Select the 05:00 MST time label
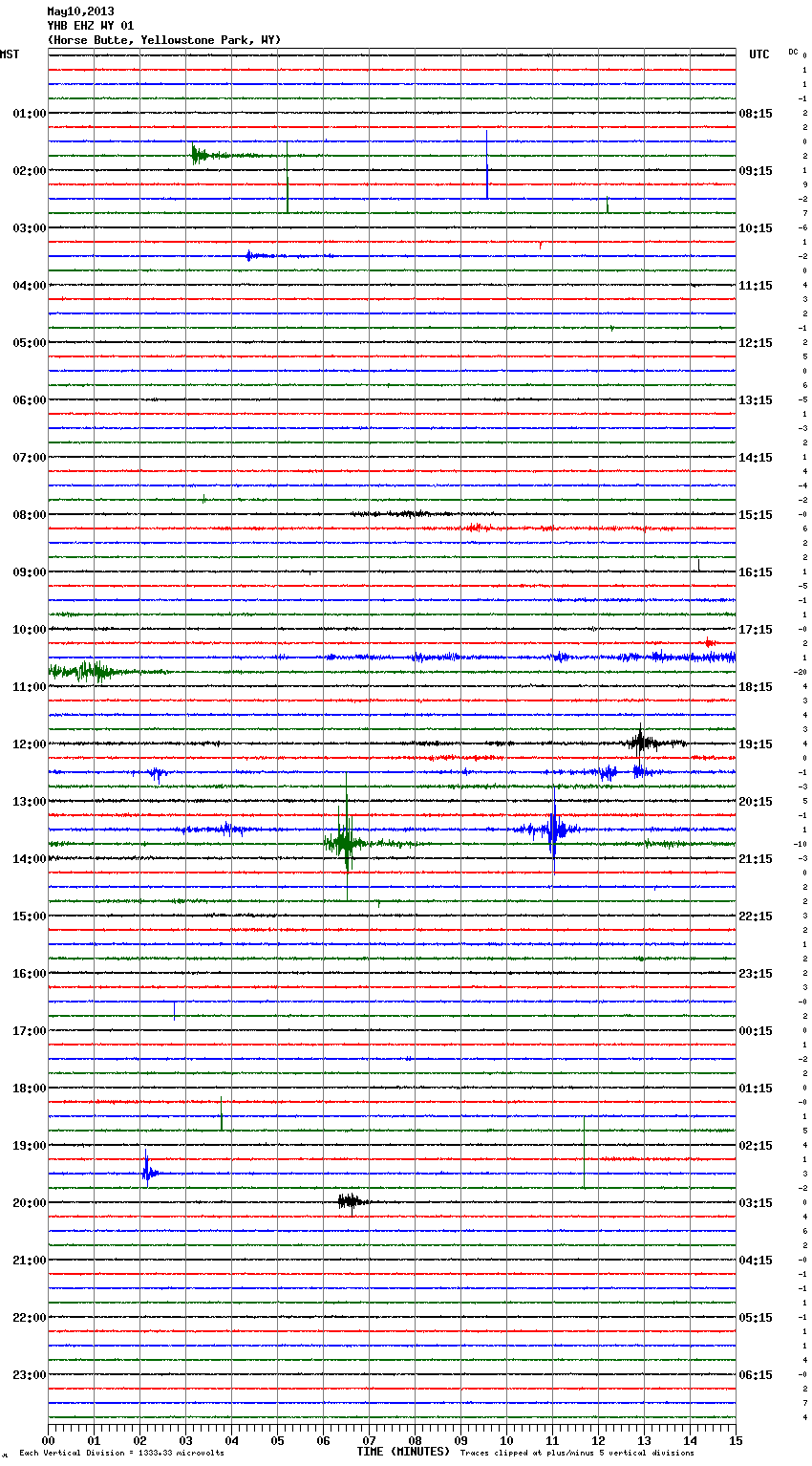Image resolution: width=812 pixels, height=1466 pixels. pos(30,343)
